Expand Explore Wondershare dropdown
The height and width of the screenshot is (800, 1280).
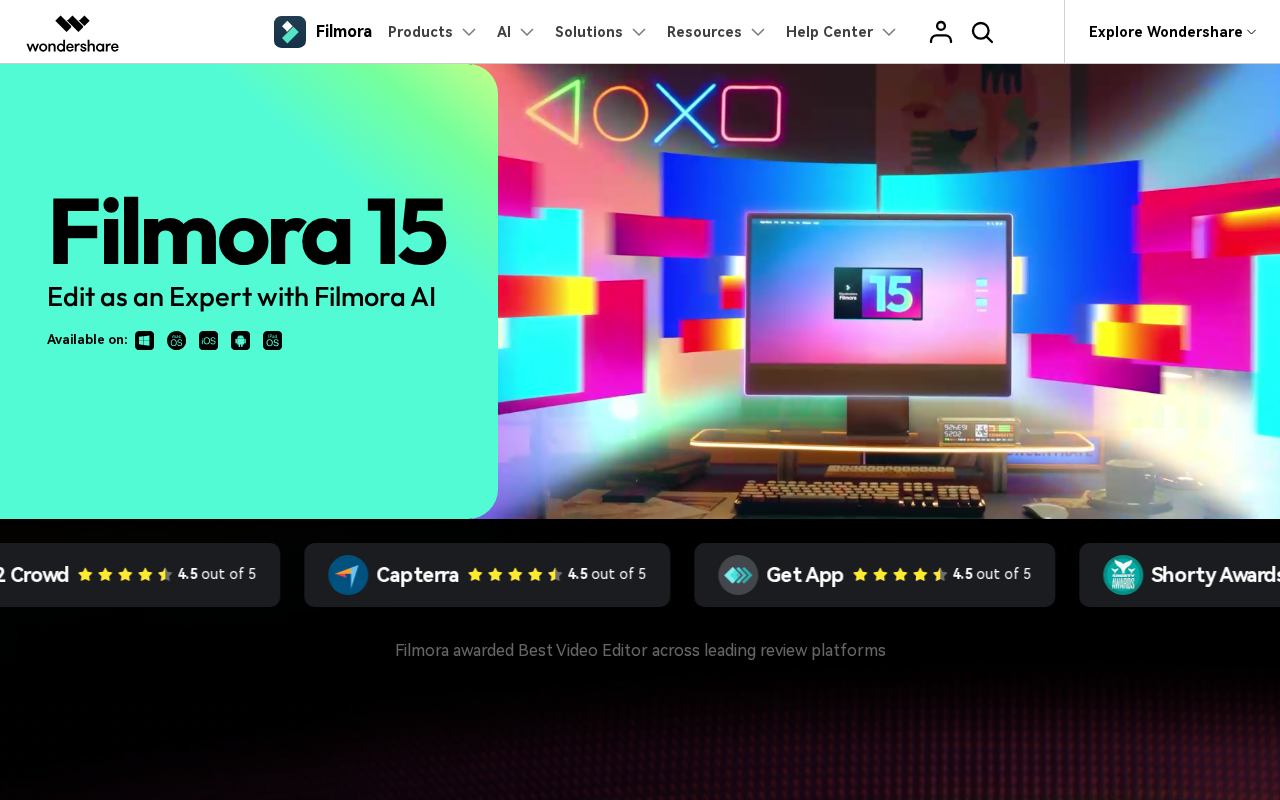[1172, 32]
